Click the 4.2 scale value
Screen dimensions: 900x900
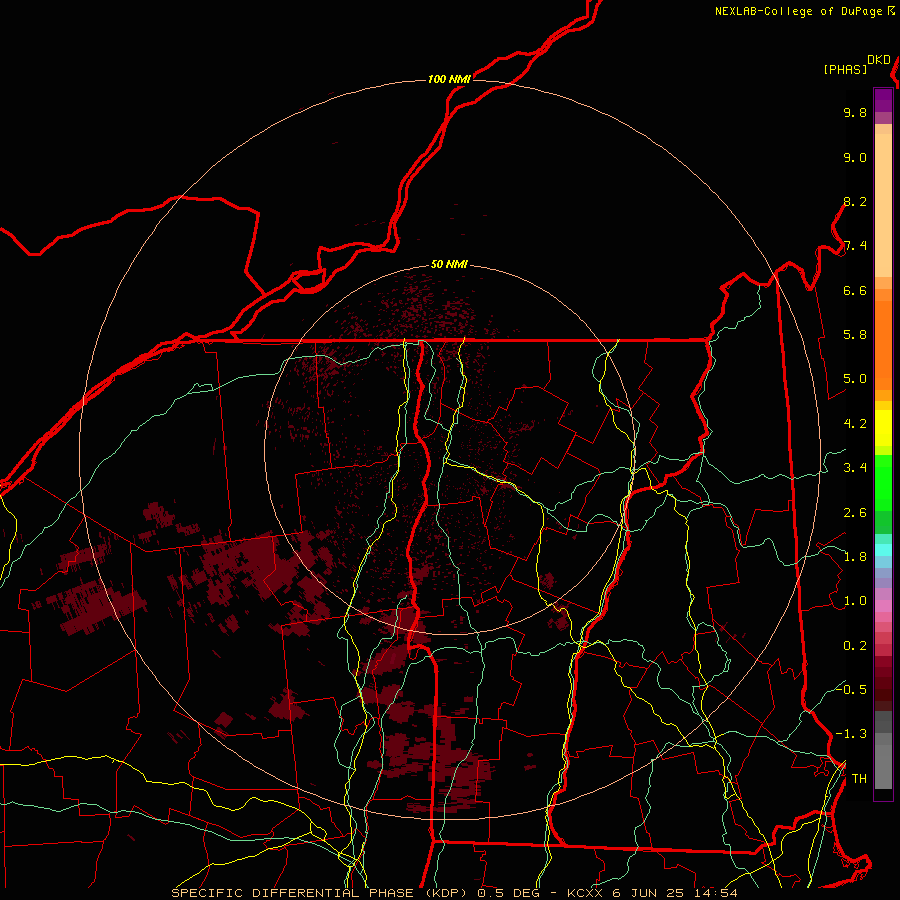point(855,424)
